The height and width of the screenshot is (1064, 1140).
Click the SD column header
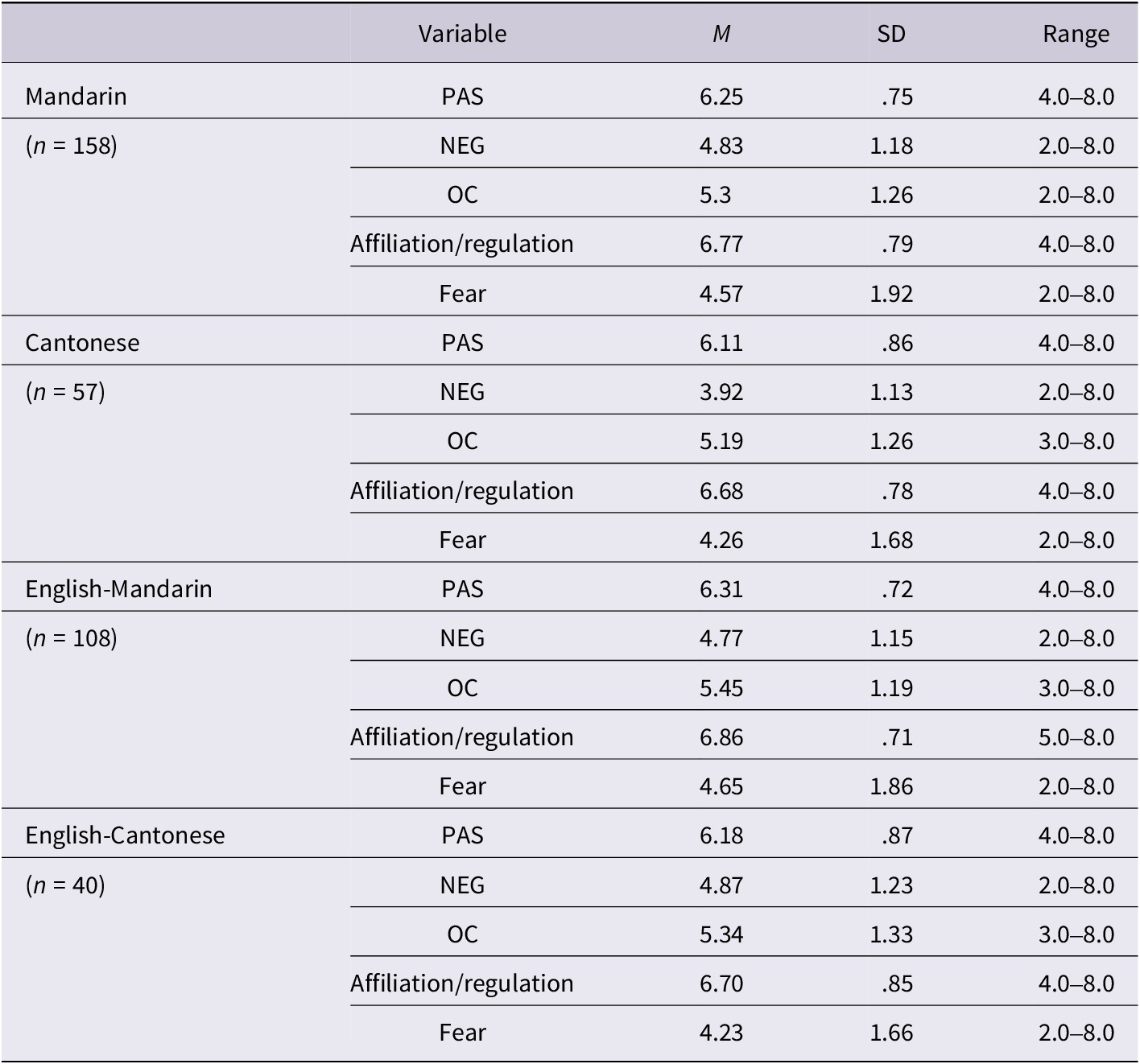891,34
